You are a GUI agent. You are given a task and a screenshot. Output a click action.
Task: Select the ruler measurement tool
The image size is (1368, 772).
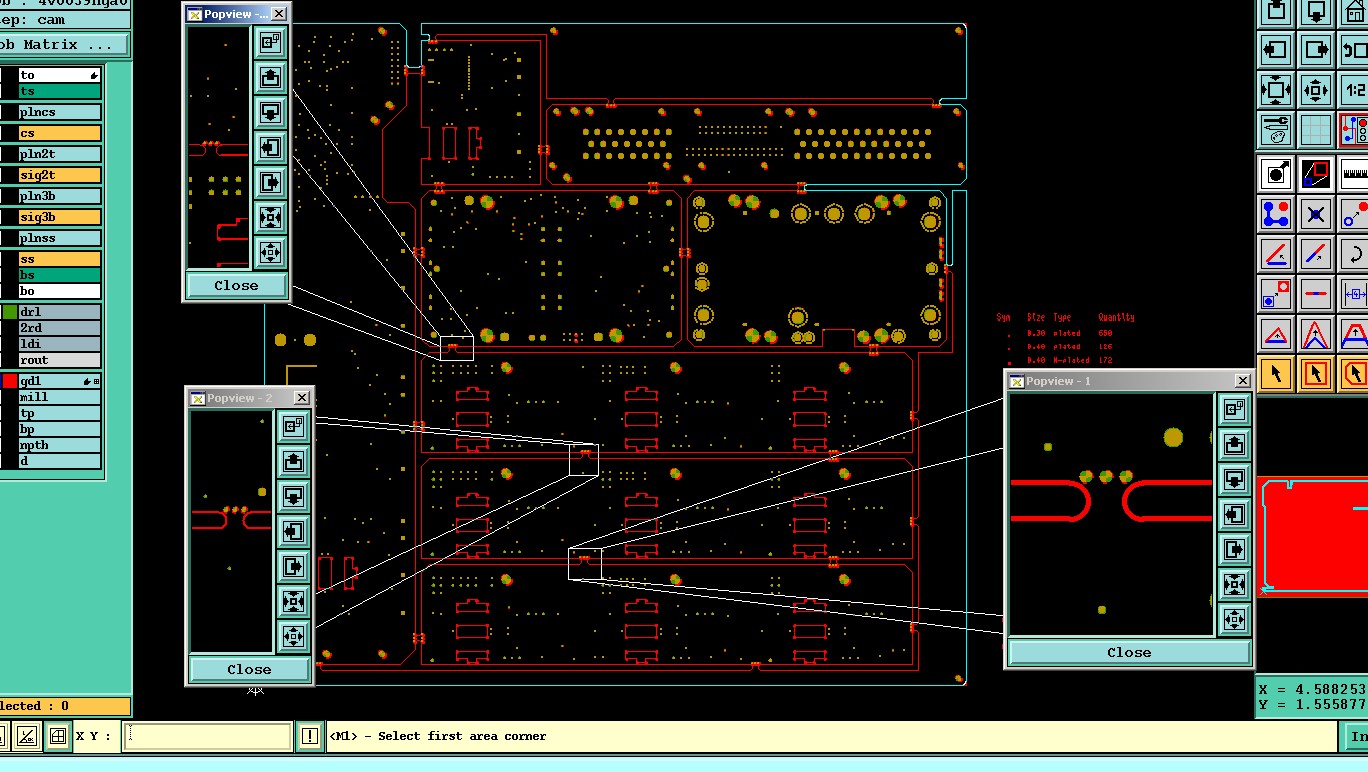pyautogui.click(x=1354, y=173)
